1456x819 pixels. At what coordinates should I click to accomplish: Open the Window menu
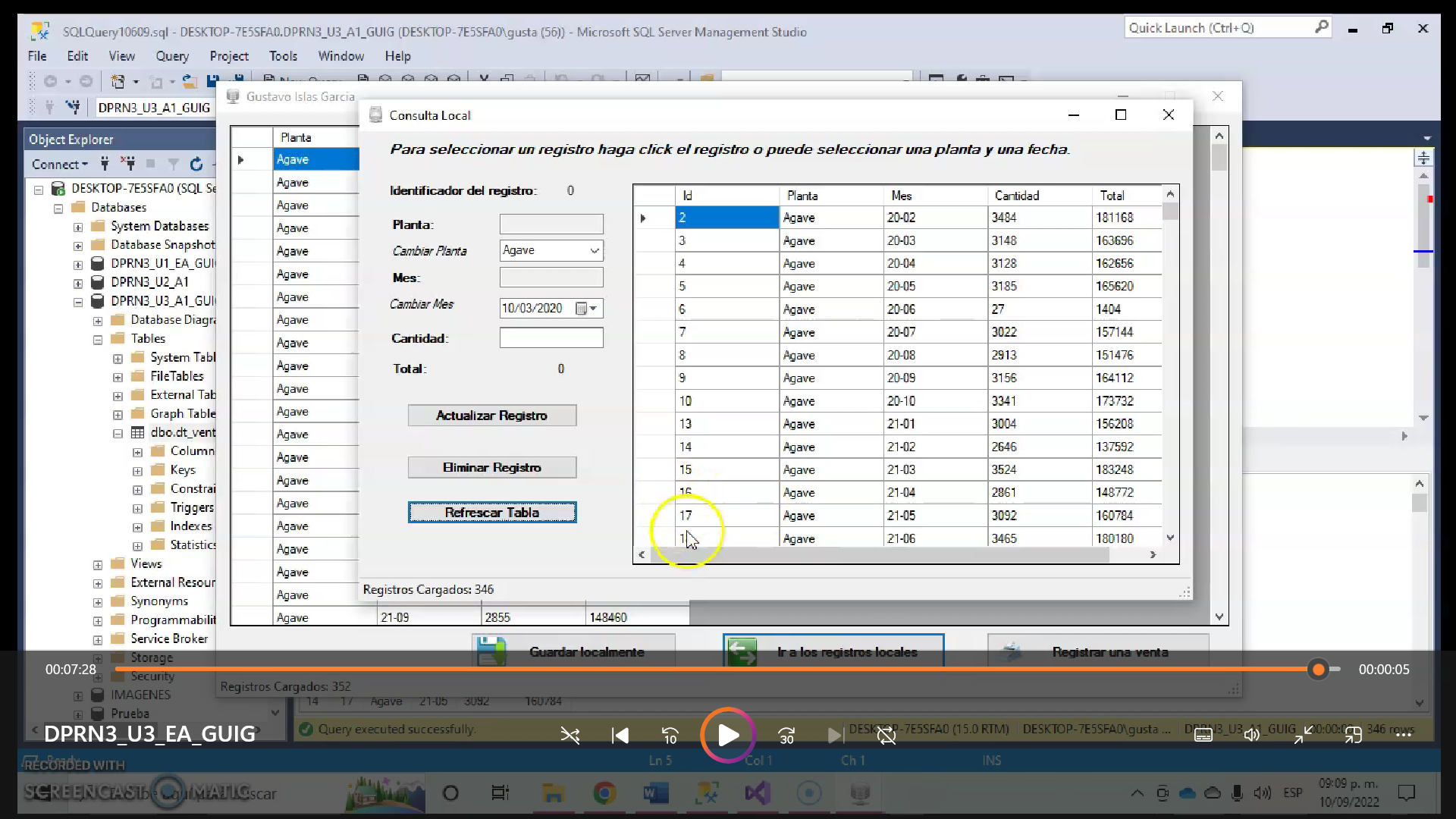click(340, 56)
